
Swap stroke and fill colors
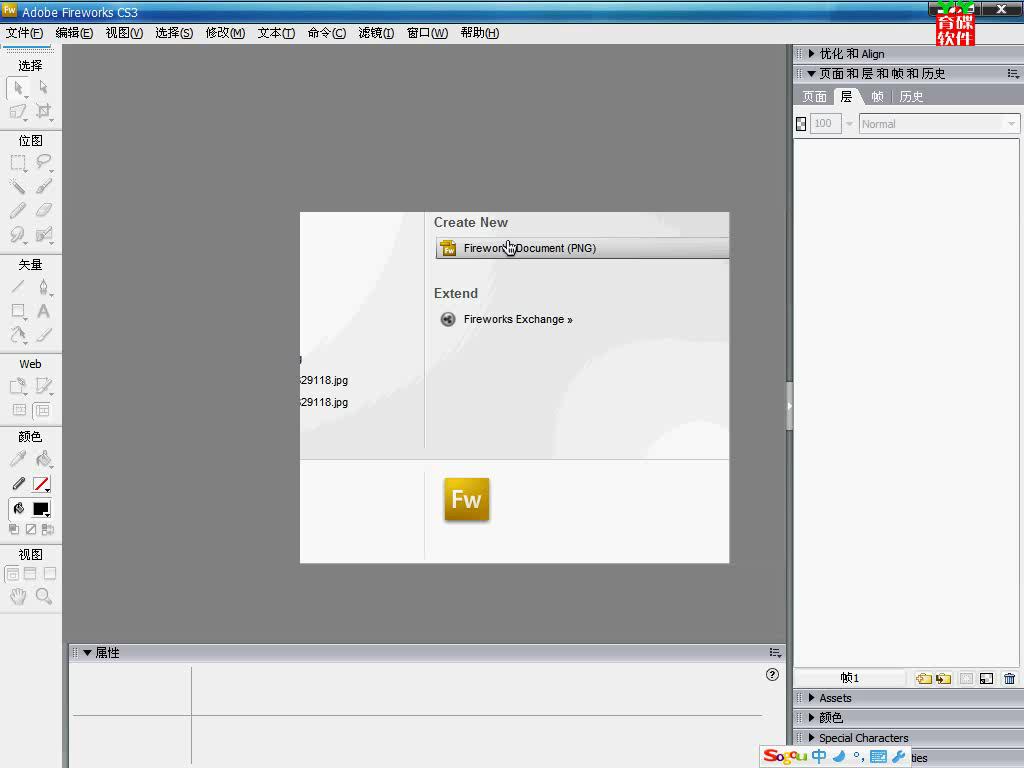[x=48, y=530]
